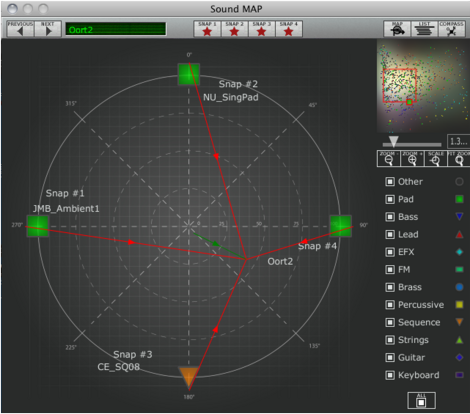The width and height of the screenshot is (470, 414).
Task: Click the zoom value field 1.3...
Action: pos(458,141)
